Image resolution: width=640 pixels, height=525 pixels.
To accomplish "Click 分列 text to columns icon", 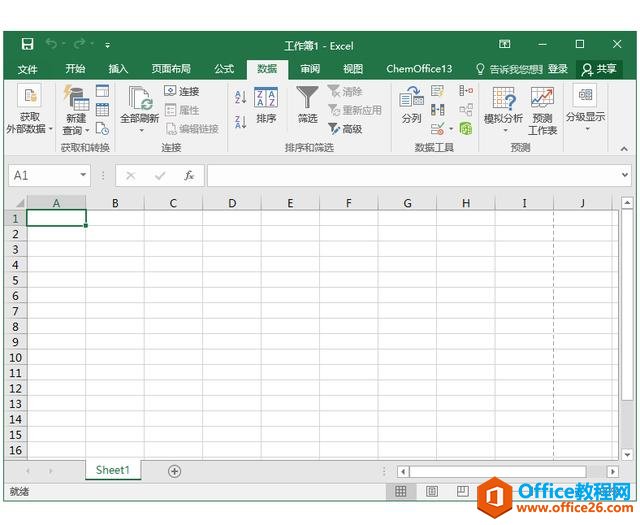I will pyautogui.click(x=411, y=105).
